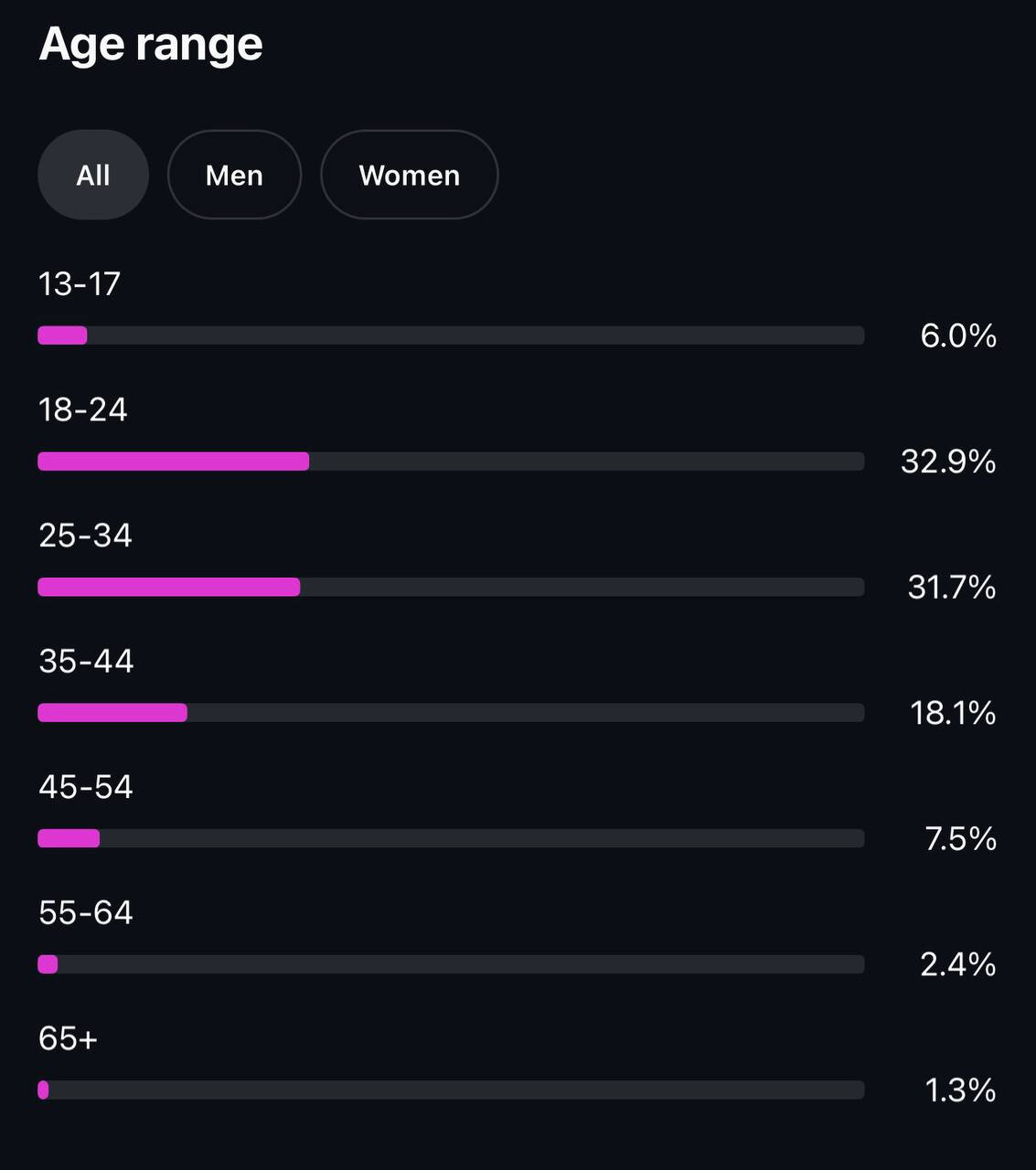Click the 13-17 age group bar
The image size is (1036, 1170).
tap(451, 335)
